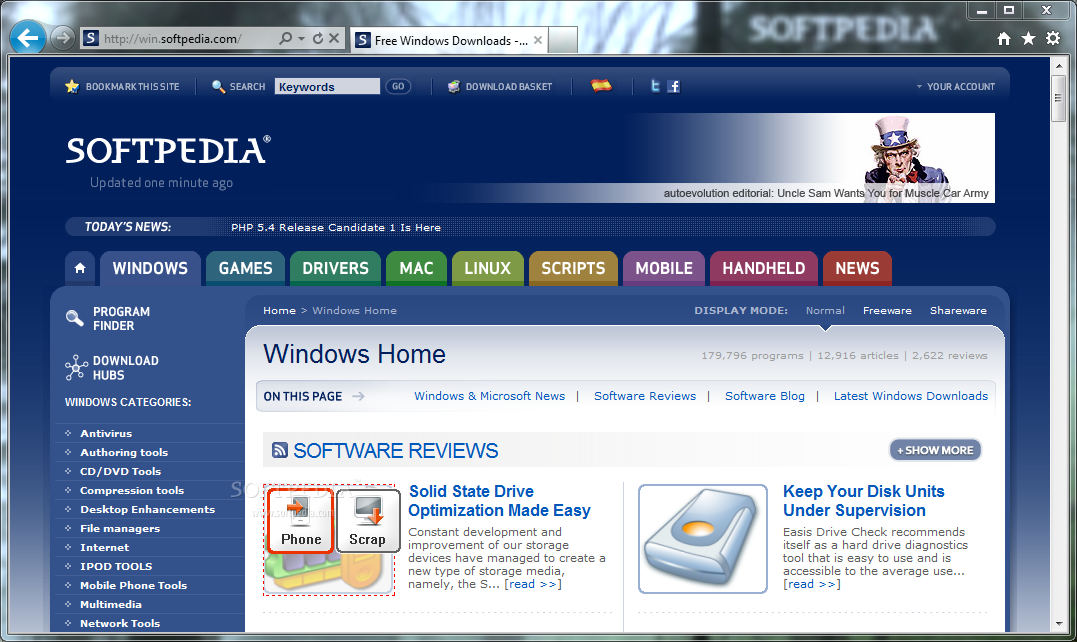Open Keep Your Disk Units article
This screenshot has height=642, width=1077.
pos(863,501)
